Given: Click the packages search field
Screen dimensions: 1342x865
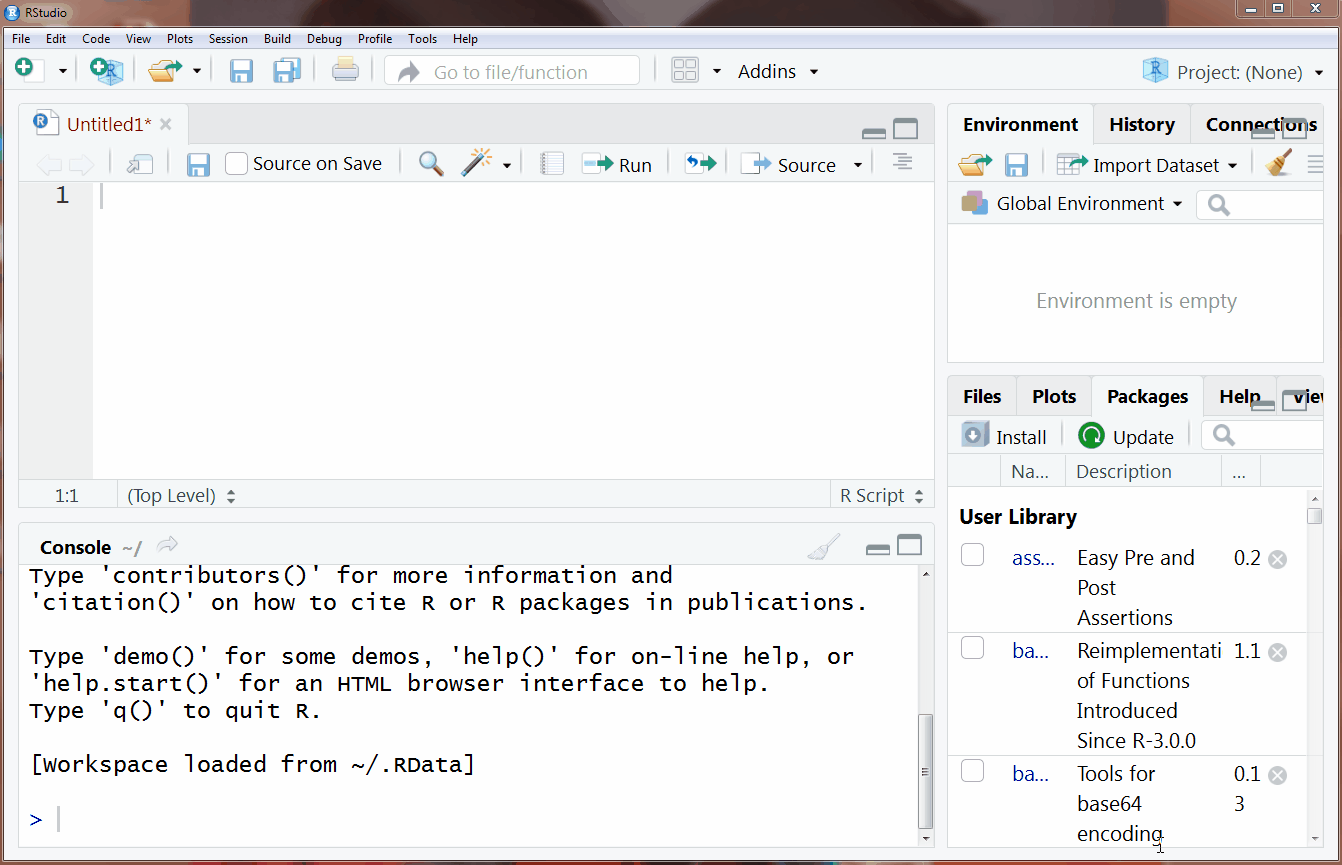Looking at the screenshot, I should (1262, 435).
